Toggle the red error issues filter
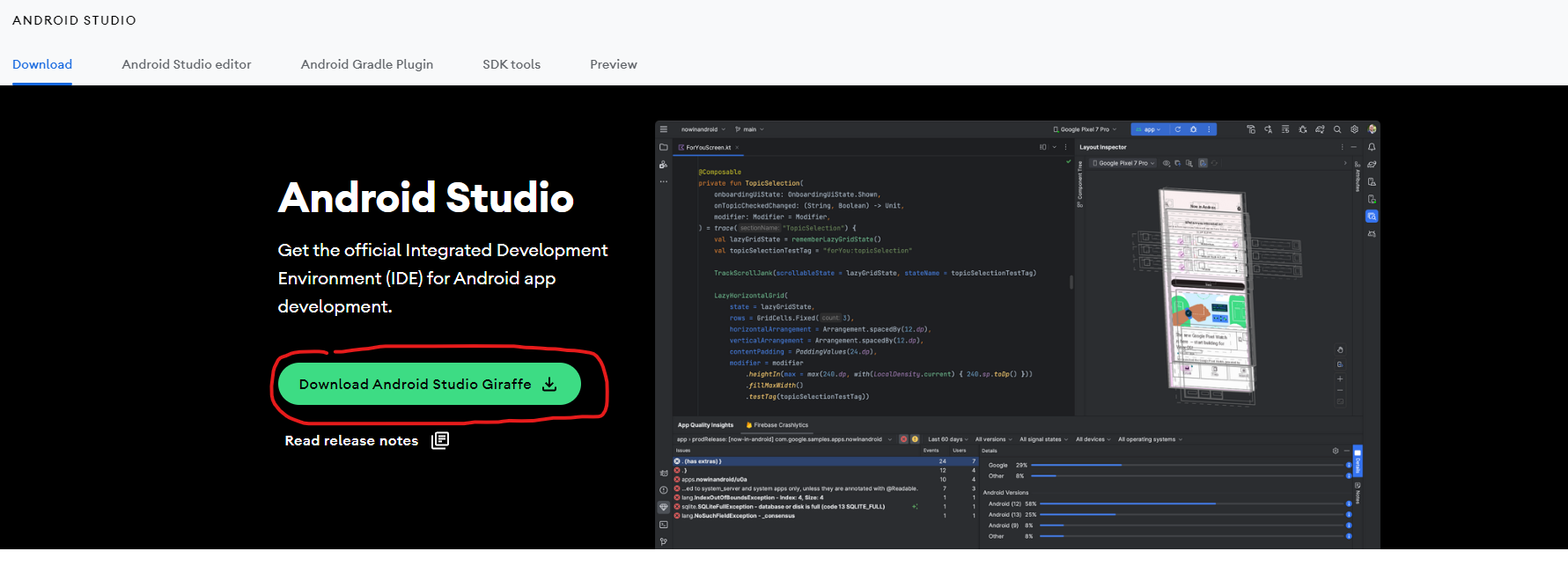1568x588 pixels. tap(903, 439)
